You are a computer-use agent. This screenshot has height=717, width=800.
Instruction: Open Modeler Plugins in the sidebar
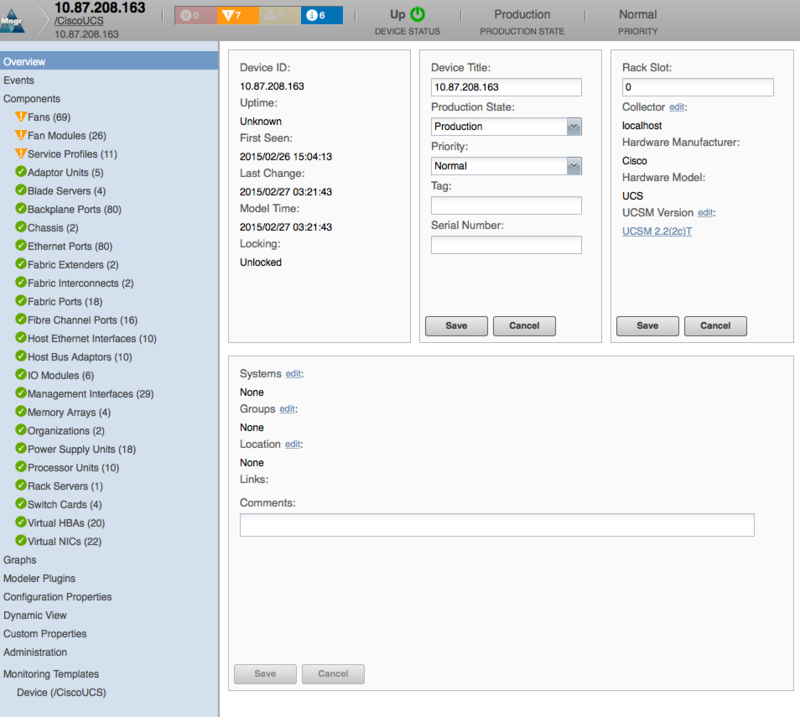coord(39,578)
